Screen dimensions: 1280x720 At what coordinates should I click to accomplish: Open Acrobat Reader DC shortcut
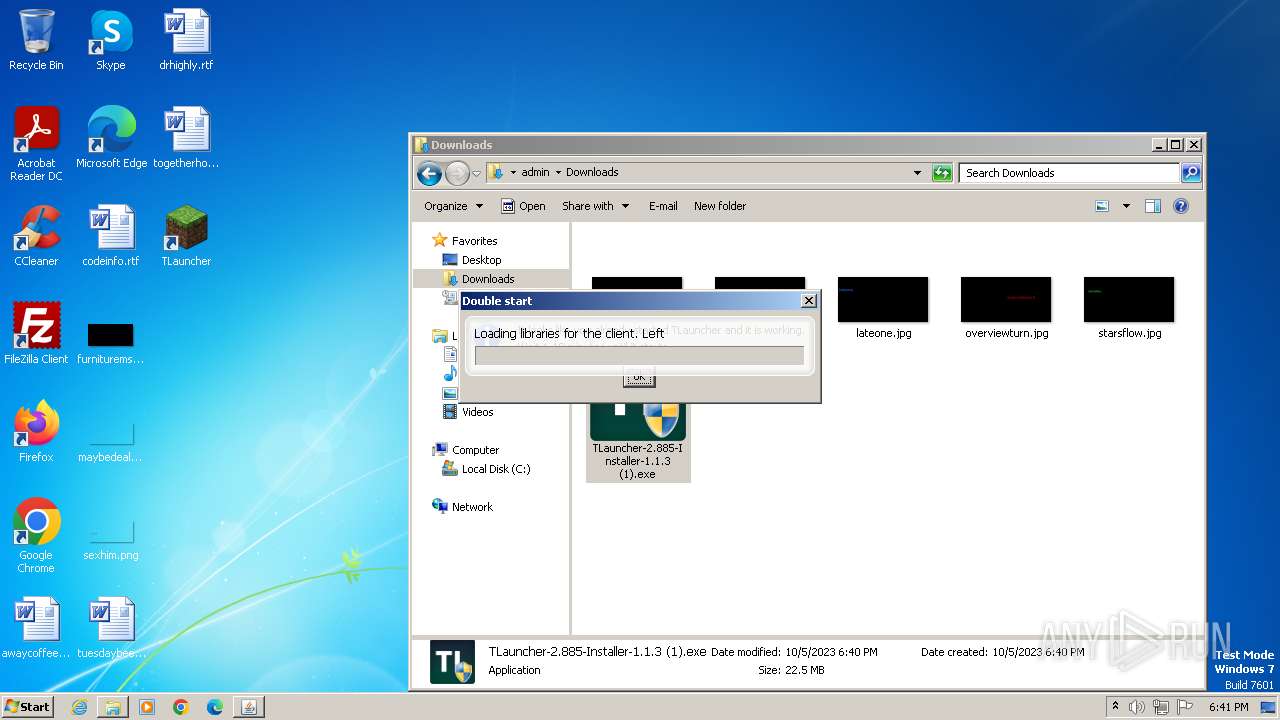[36, 144]
